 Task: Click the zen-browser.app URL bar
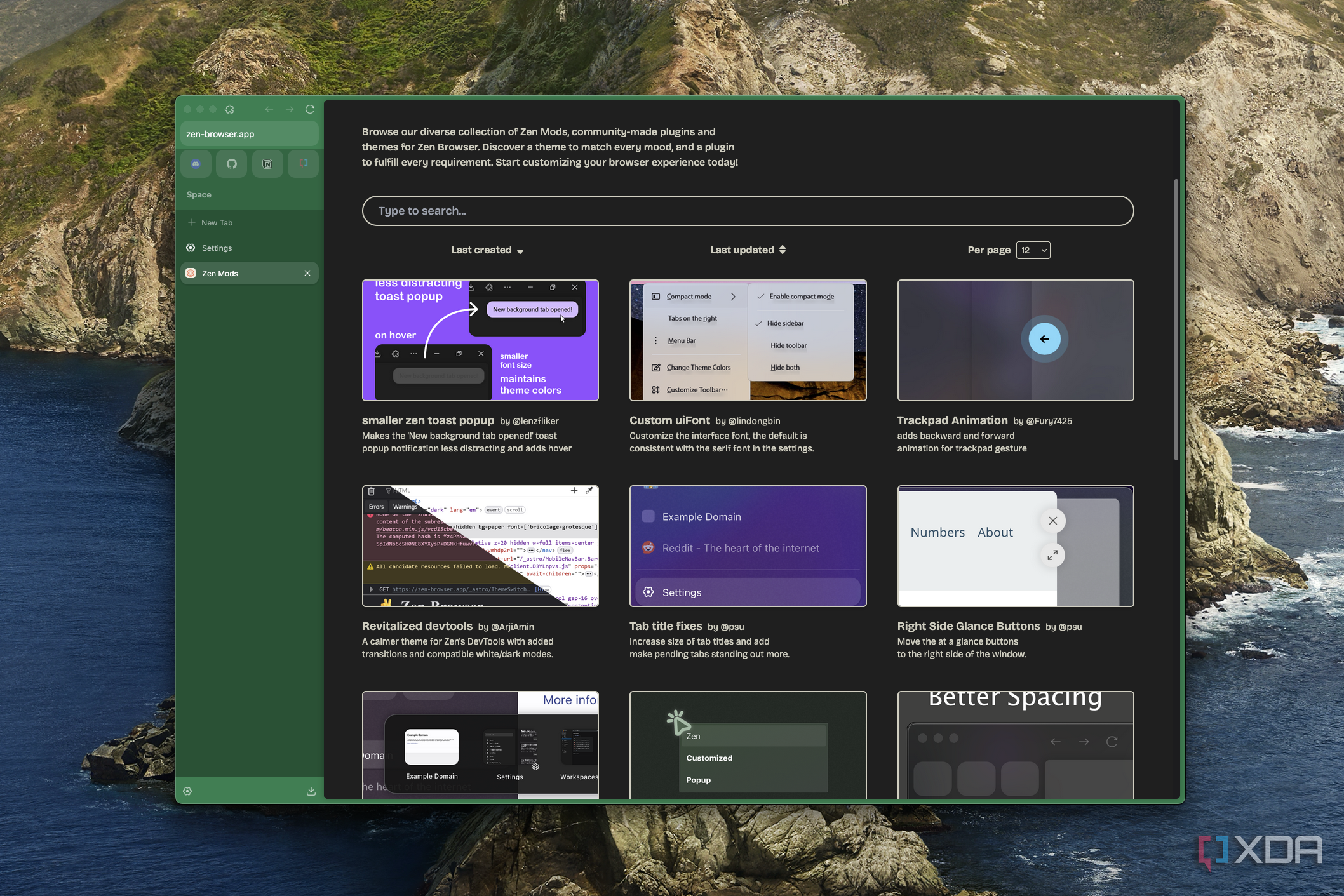(250, 134)
